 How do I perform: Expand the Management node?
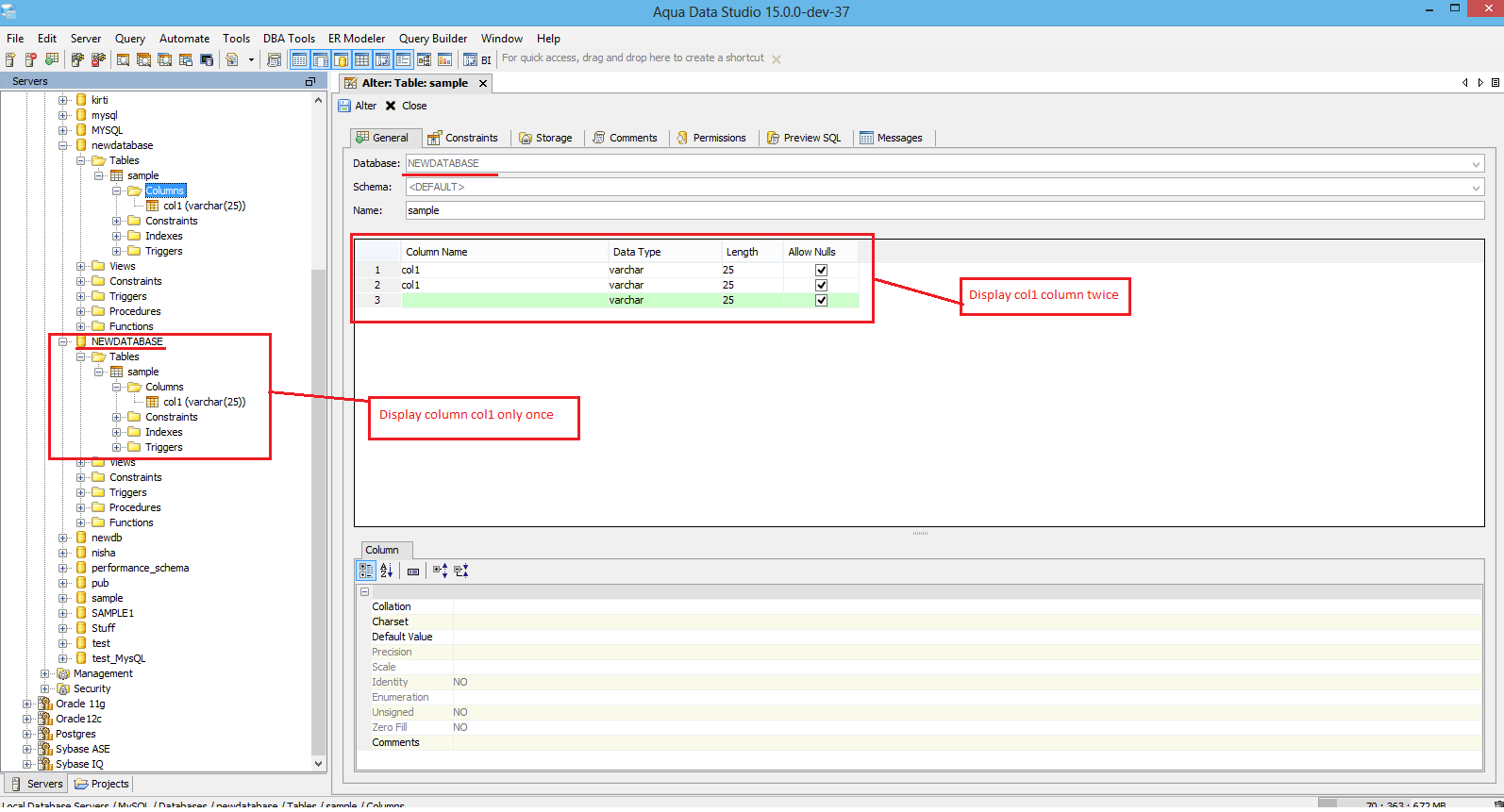45,673
